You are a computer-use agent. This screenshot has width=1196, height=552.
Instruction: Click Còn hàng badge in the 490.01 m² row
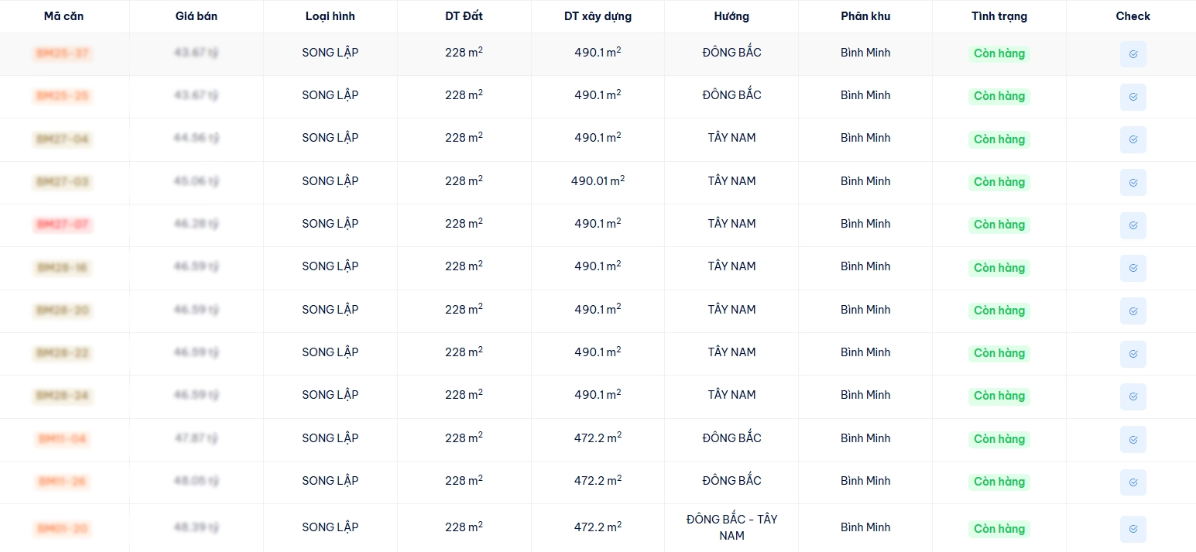tap(999, 182)
